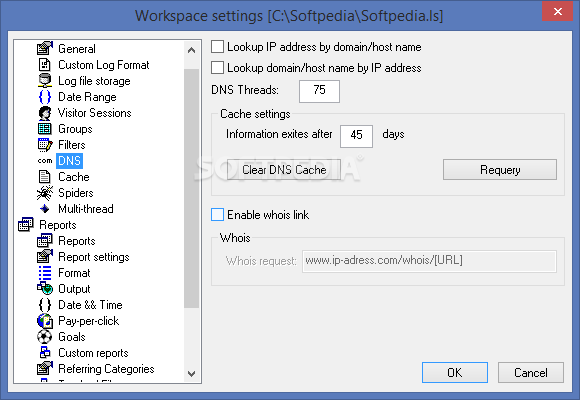Image resolution: width=580 pixels, height=400 pixels.
Task: Click the cache expiry days field
Action: [356, 136]
